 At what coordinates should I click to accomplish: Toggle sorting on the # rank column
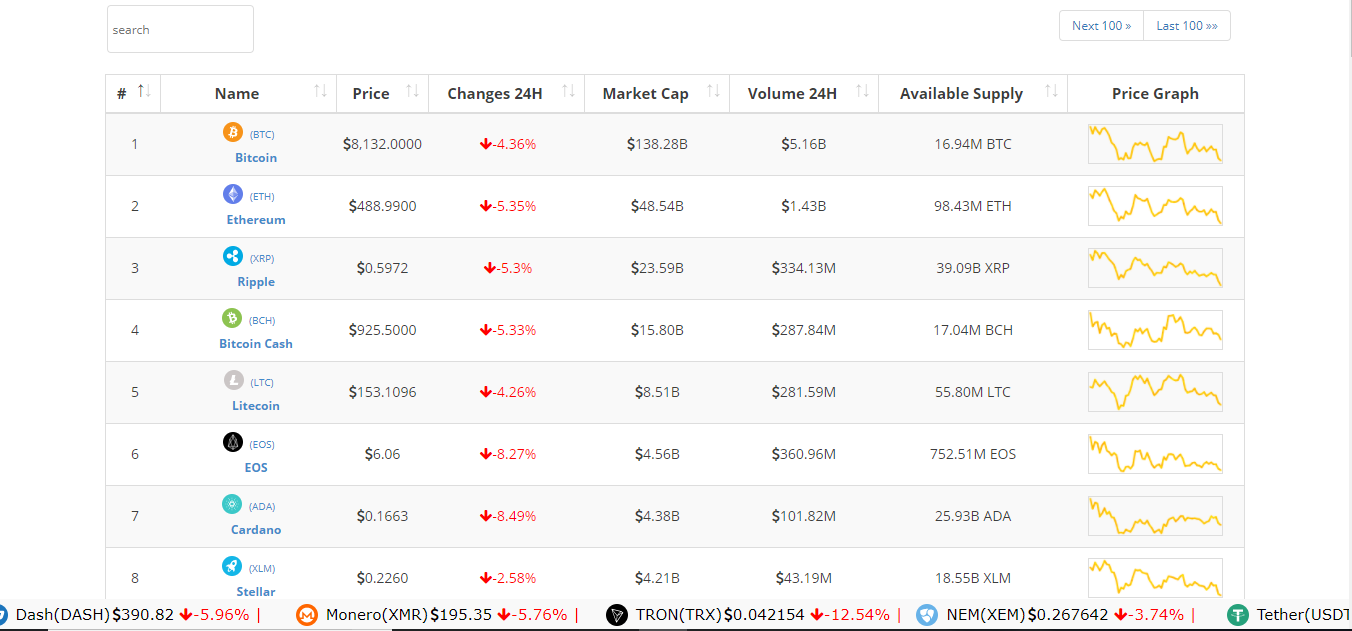[145, 90]
